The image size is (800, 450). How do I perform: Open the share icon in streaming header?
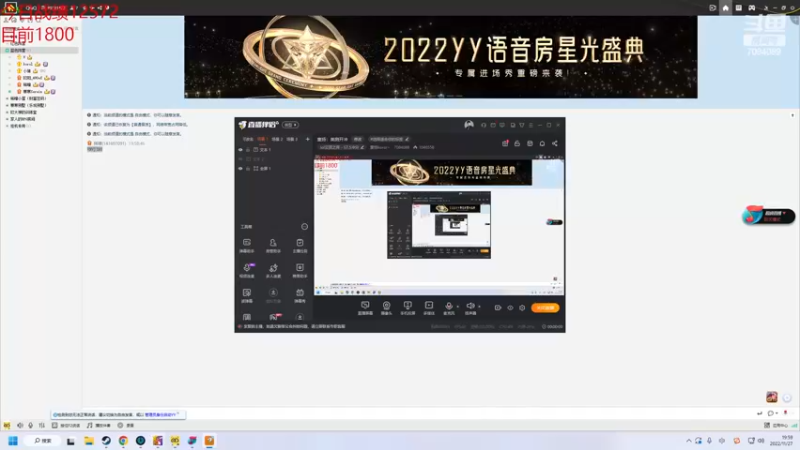[x=555, y=143]
